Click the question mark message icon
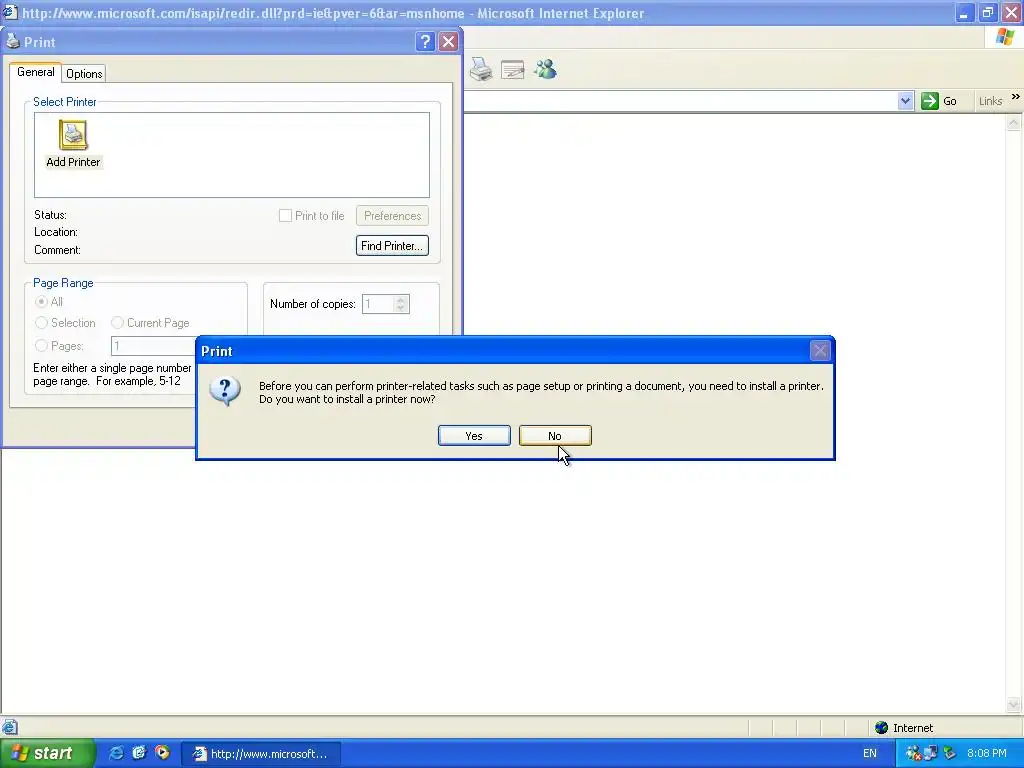The height and width of the screenshot is (768, 1024). tap(225, 391)
